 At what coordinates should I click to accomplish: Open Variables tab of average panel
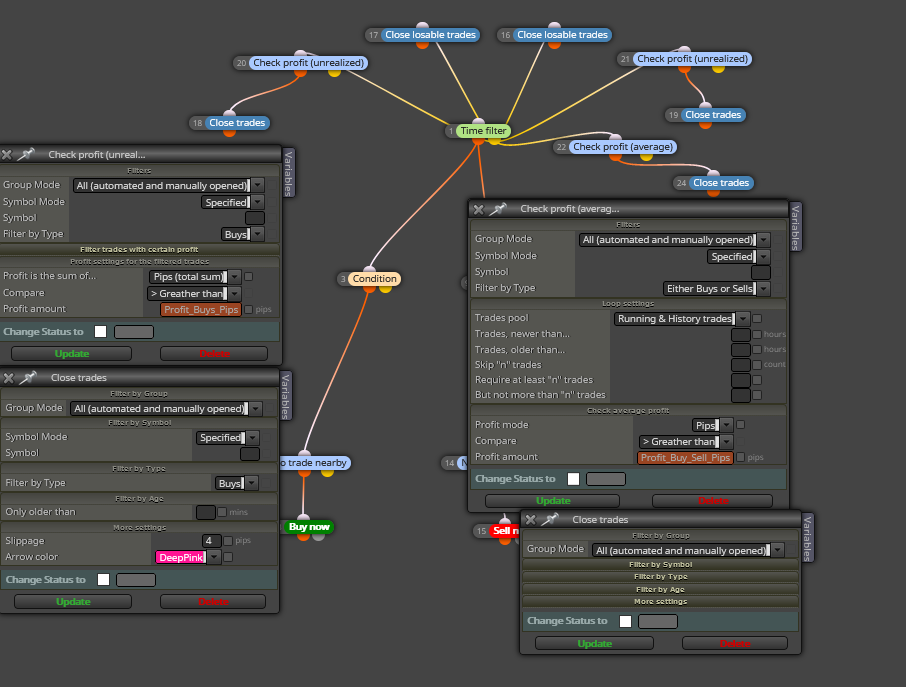click(795, 227)
